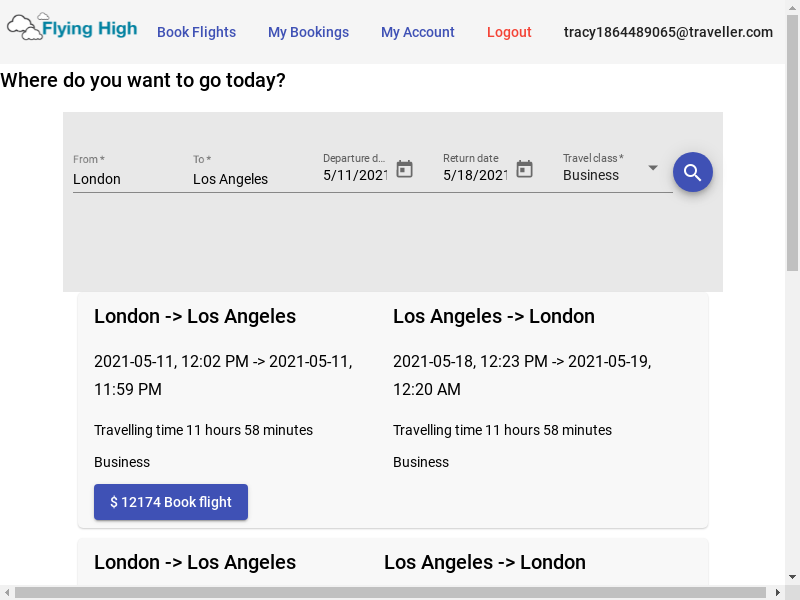The height and width of the screenshot is (600, 800).
Task: Click the Logout link
Action: click(x=509, y=32)
